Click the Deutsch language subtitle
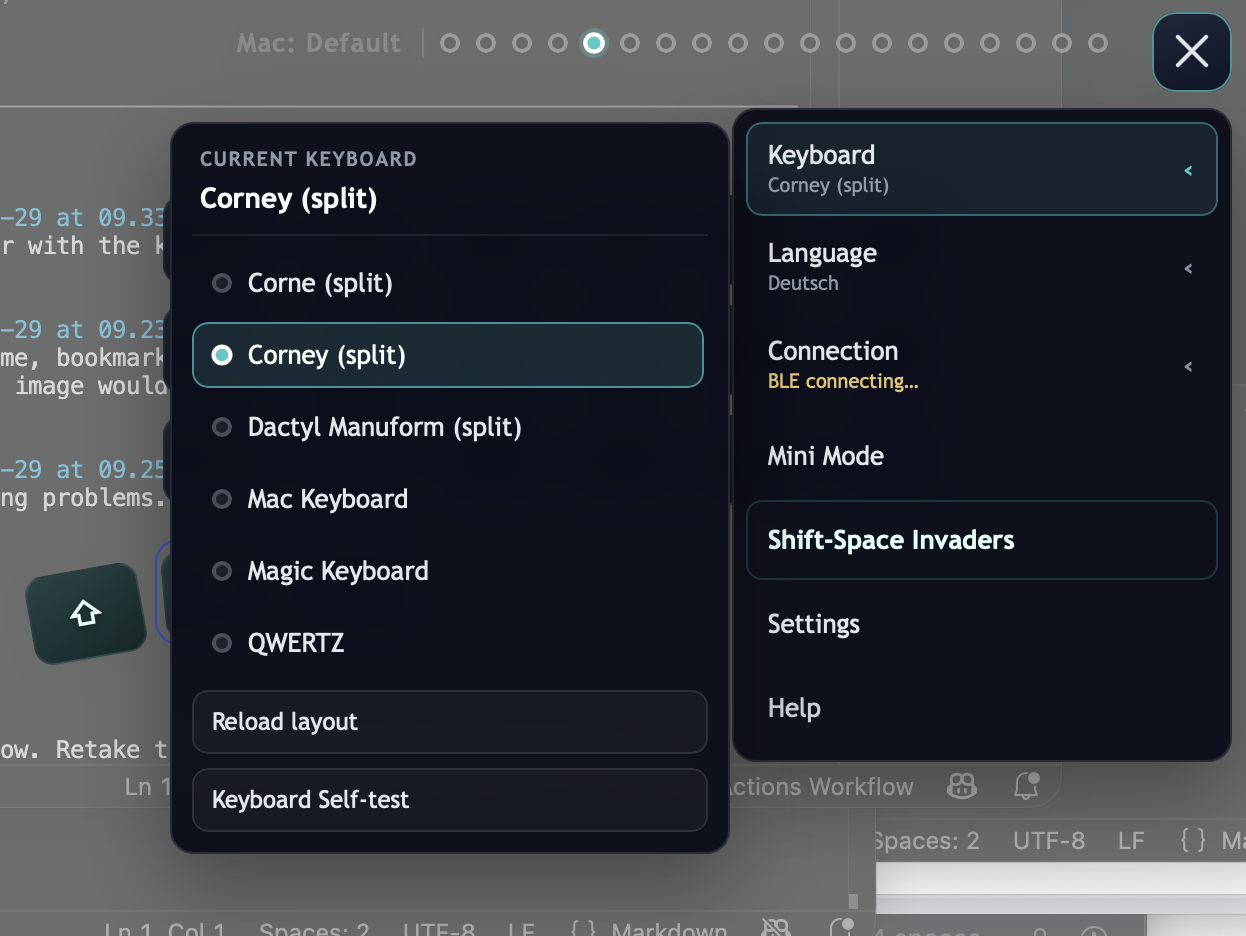This screenshot has width=1246, height=936. pos(803,283)
